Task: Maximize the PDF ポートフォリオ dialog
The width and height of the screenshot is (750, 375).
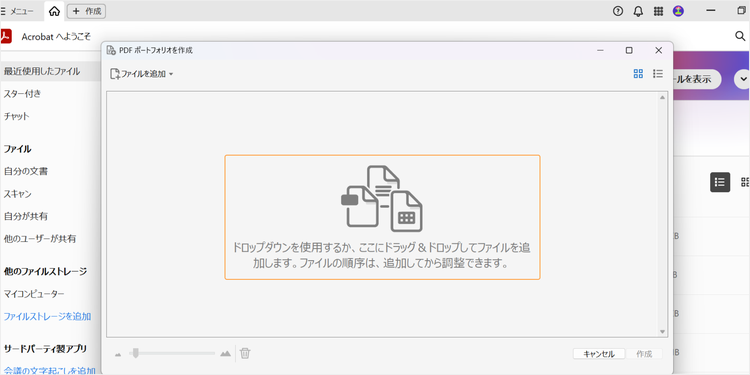Action: coord(629,50)
